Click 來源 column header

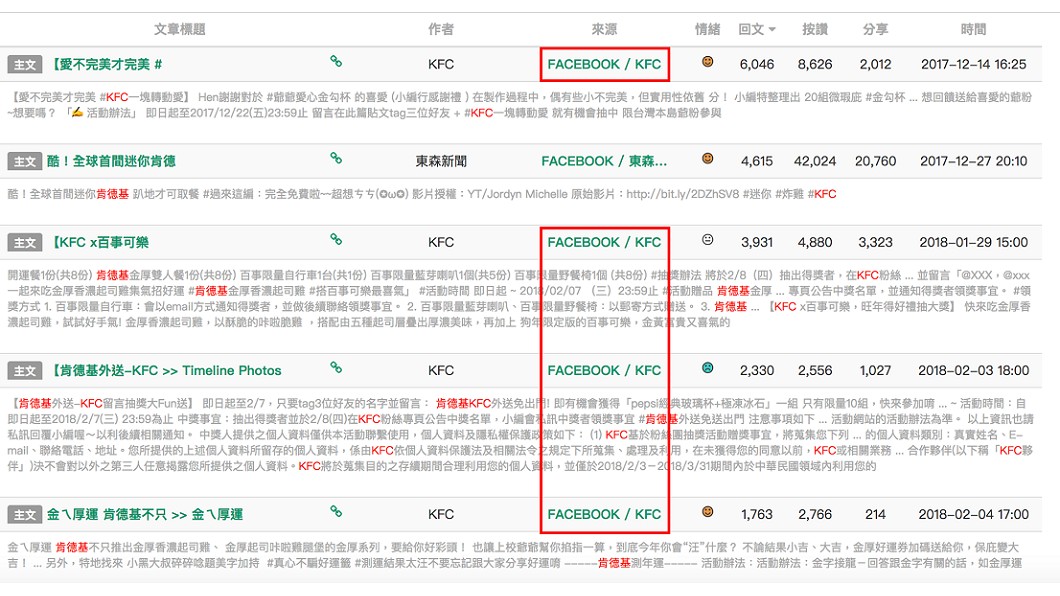click(x=604, y=29)
